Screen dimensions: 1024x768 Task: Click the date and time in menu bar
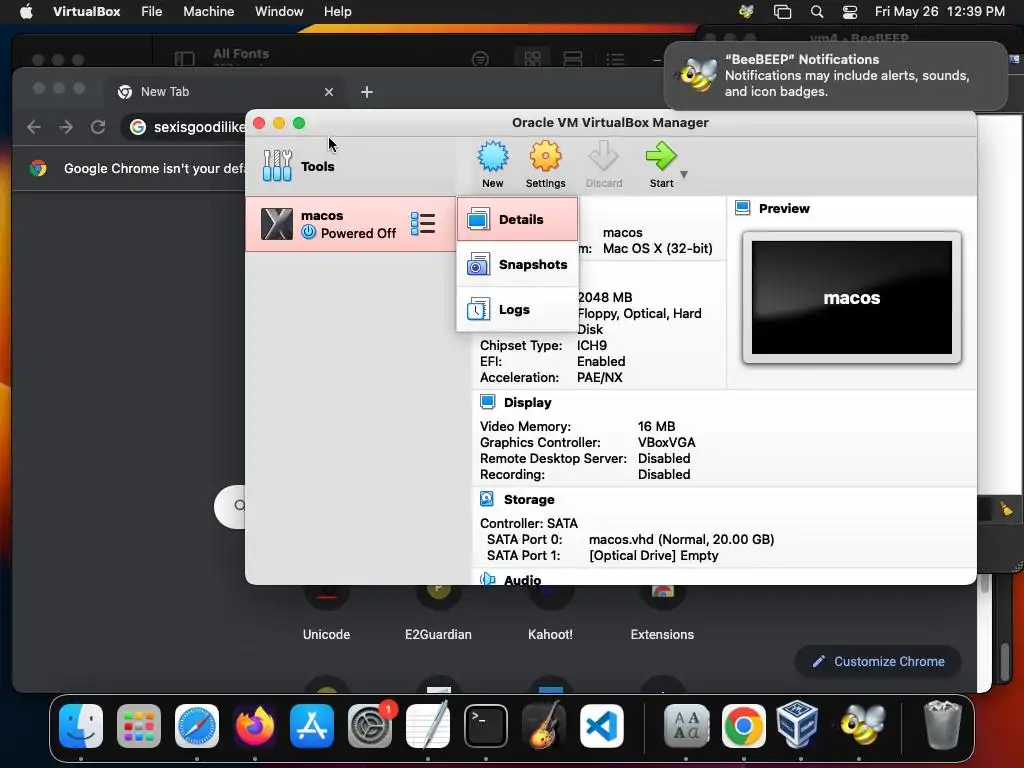(940, 12)
